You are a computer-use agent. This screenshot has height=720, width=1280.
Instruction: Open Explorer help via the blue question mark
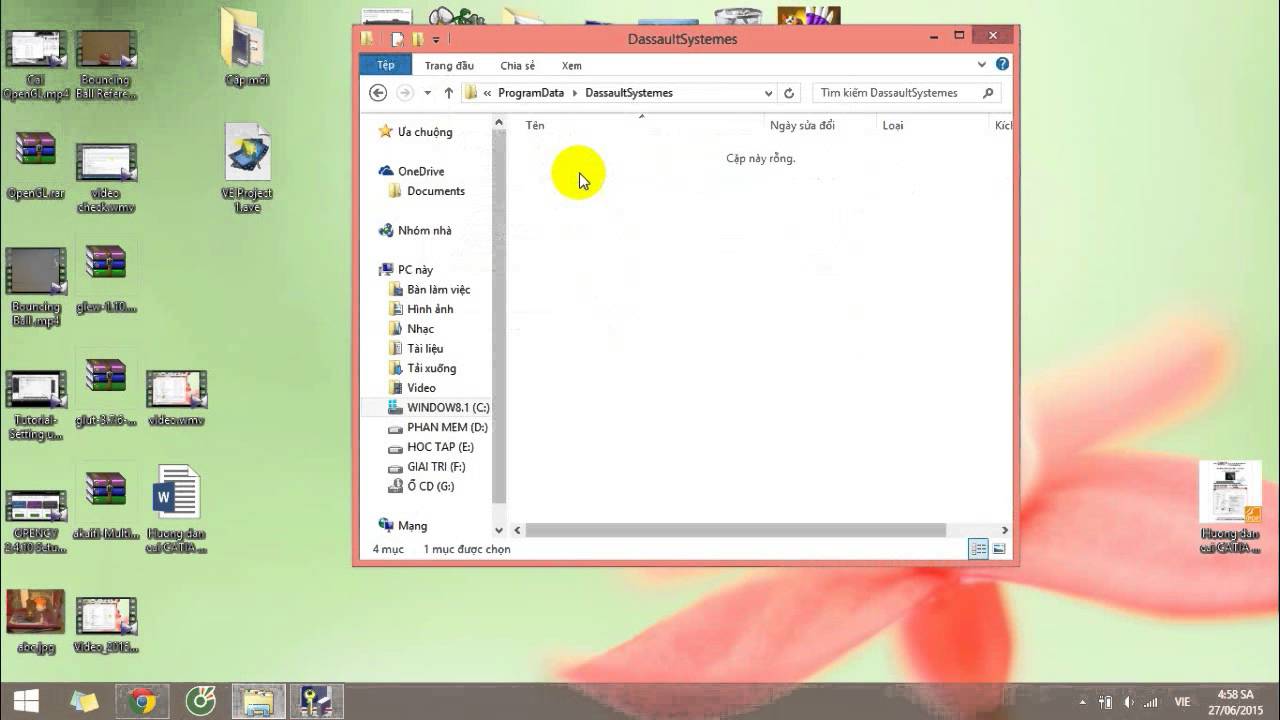click(1002, 64)
